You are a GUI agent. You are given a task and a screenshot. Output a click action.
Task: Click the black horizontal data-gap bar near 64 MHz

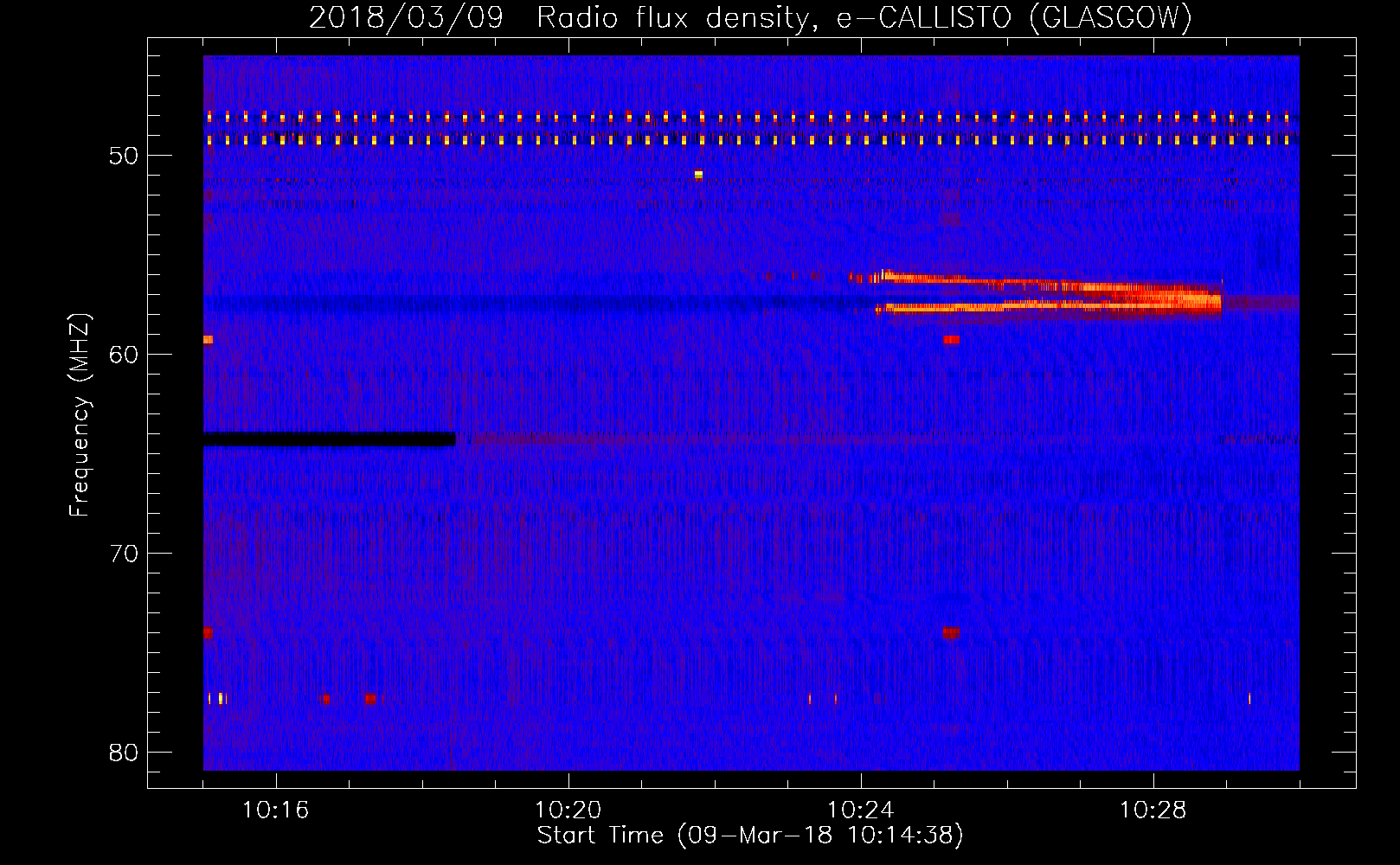[x=329, y=439]
